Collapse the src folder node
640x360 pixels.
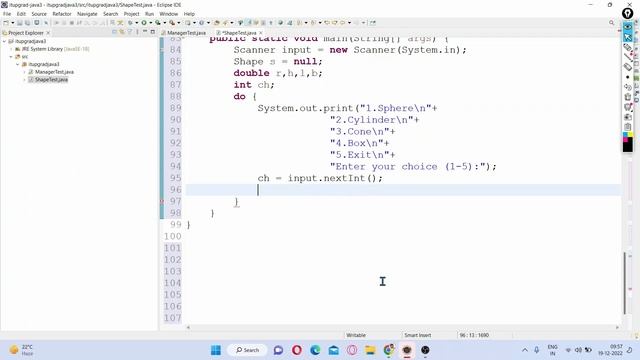[x=11, y=57]
